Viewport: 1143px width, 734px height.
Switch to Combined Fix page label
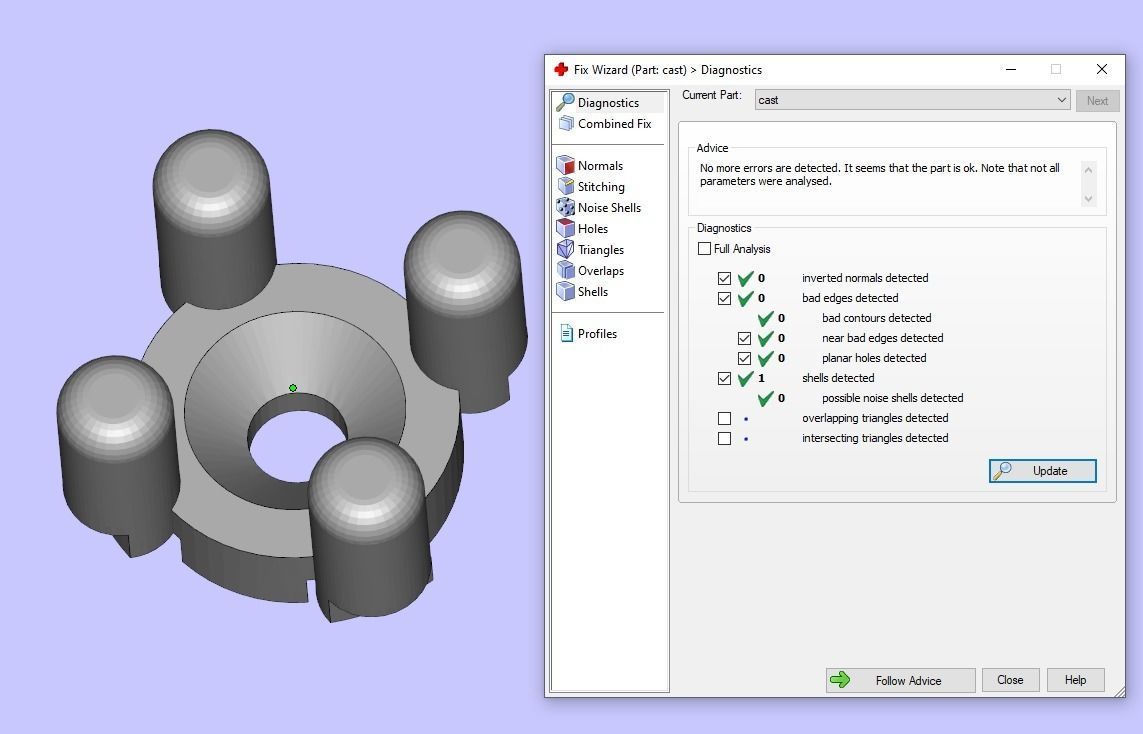[x=615, y=124]
